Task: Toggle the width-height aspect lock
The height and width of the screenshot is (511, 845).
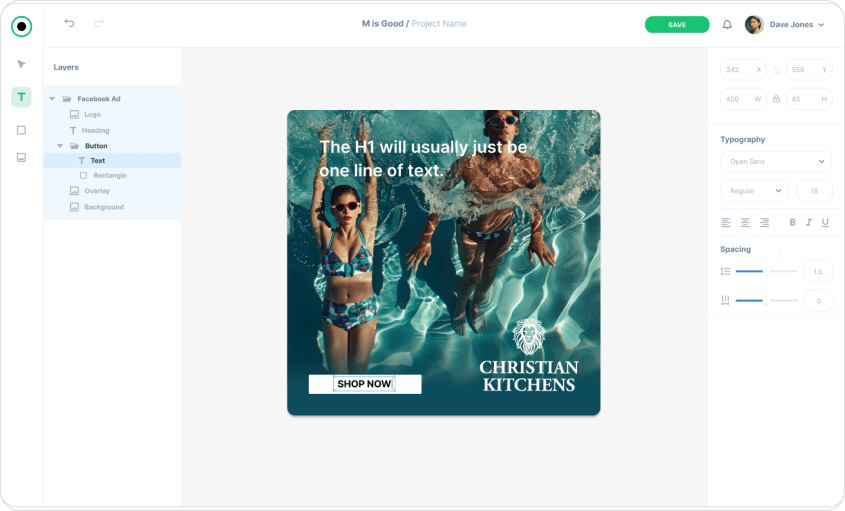Action: (x=776, y=99)
